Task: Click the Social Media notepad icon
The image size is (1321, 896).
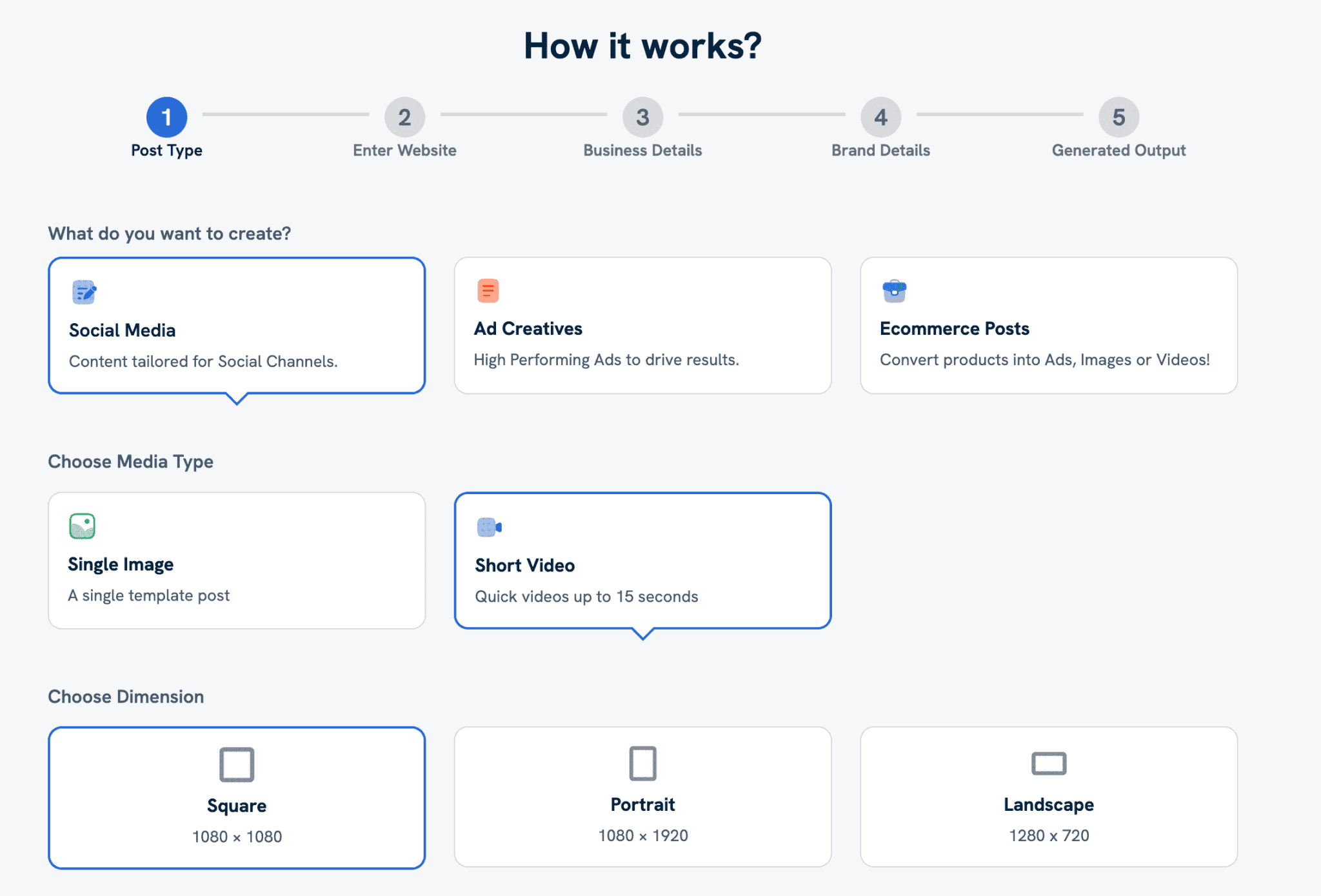Action: tap(83, 292)
